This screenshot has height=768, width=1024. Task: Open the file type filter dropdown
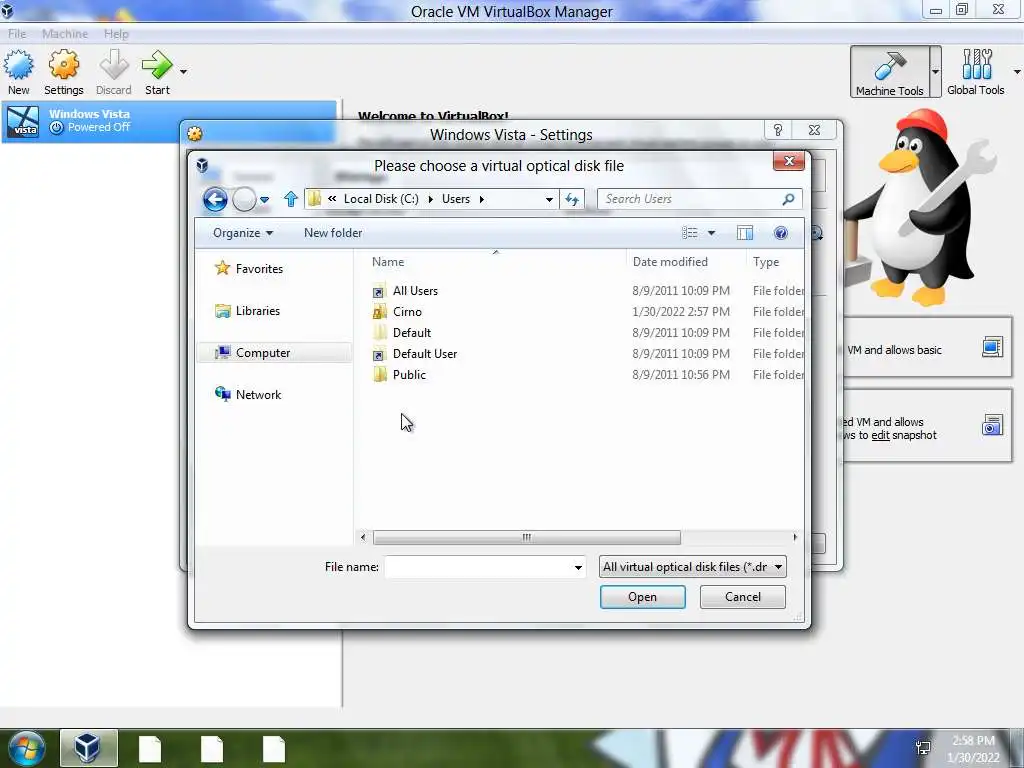[692, 567]
